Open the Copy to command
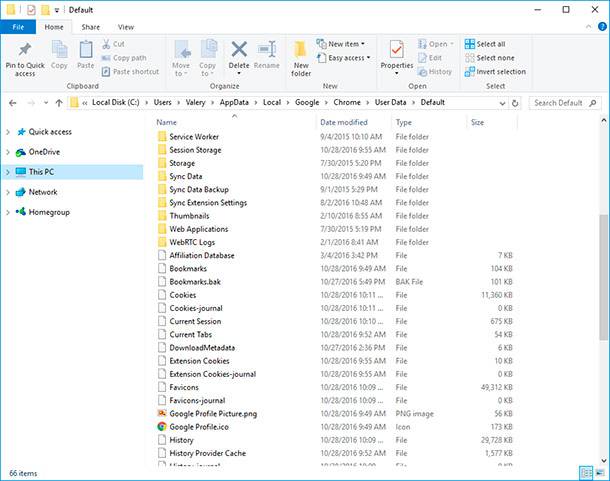610x481 pixels. pos(208,58)
